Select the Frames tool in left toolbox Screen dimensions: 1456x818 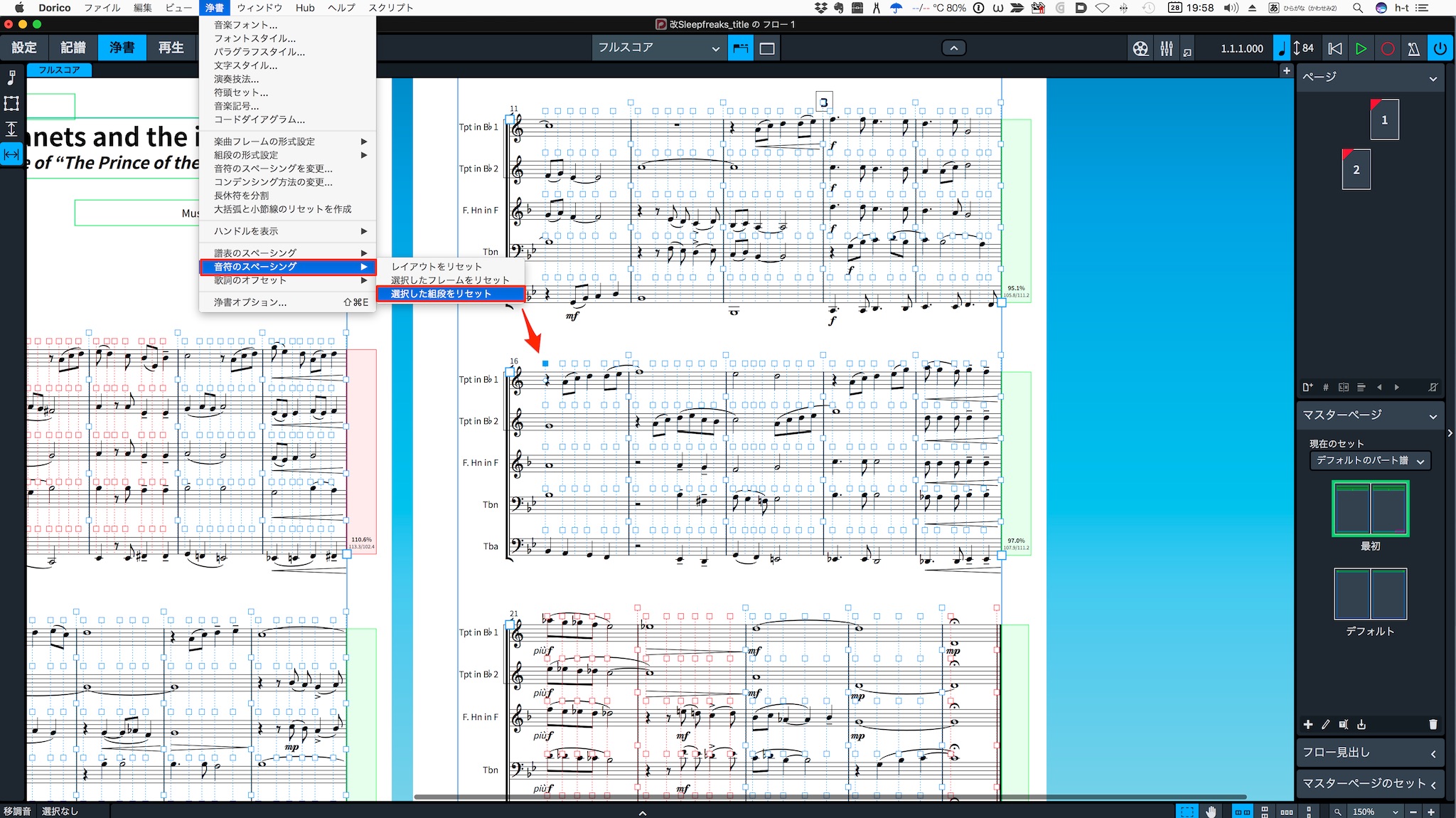click(11, 103)
